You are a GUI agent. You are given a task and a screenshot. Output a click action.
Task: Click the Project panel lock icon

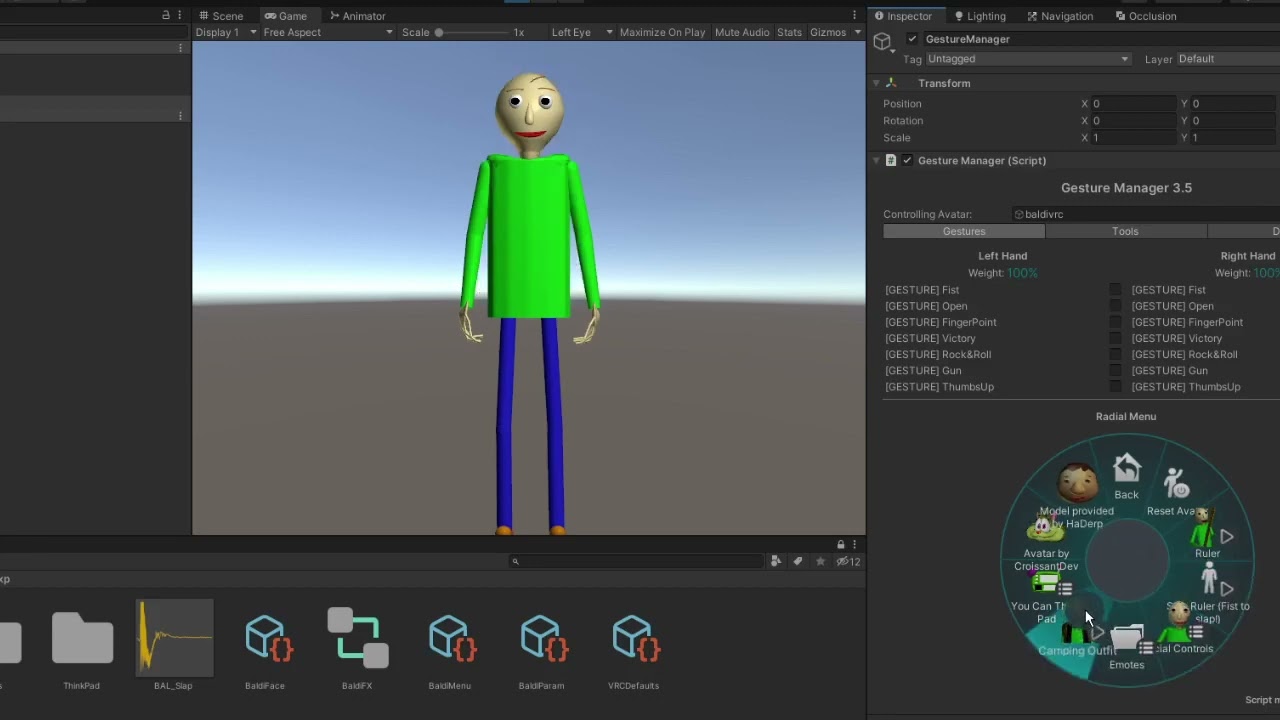click(841, 545)
